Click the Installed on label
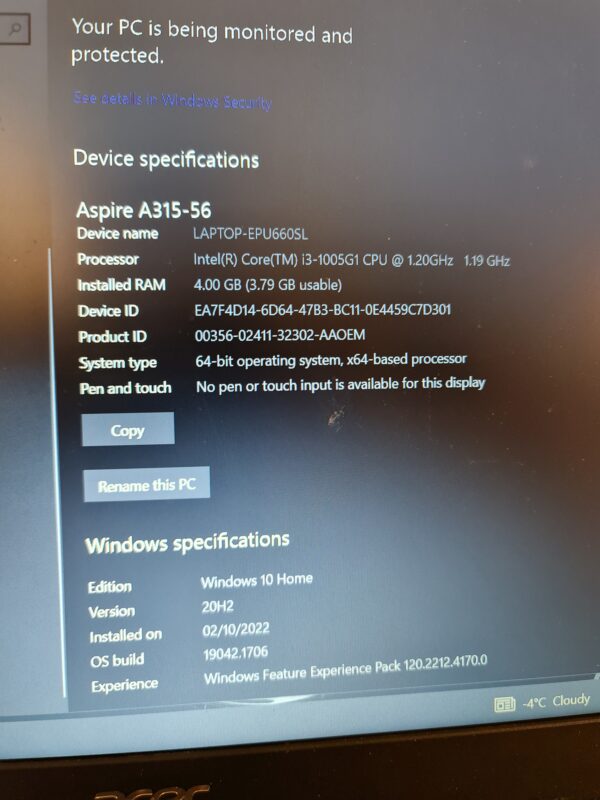 (x=126, y=636)
